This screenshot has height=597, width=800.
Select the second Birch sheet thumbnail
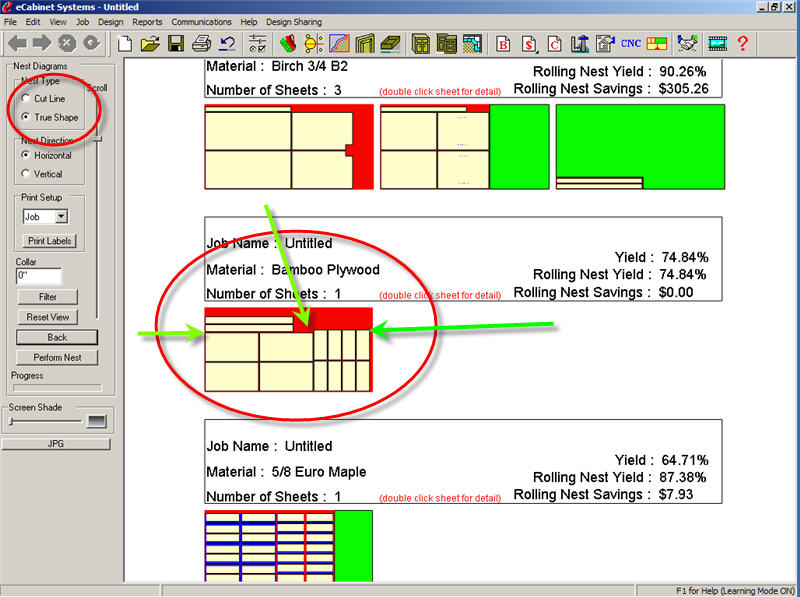(465, 147)
